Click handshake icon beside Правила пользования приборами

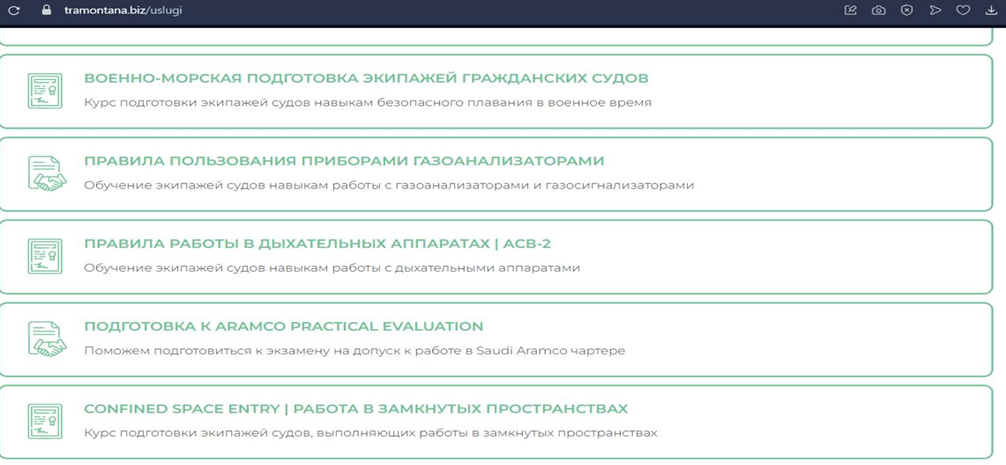pos(47,173)
